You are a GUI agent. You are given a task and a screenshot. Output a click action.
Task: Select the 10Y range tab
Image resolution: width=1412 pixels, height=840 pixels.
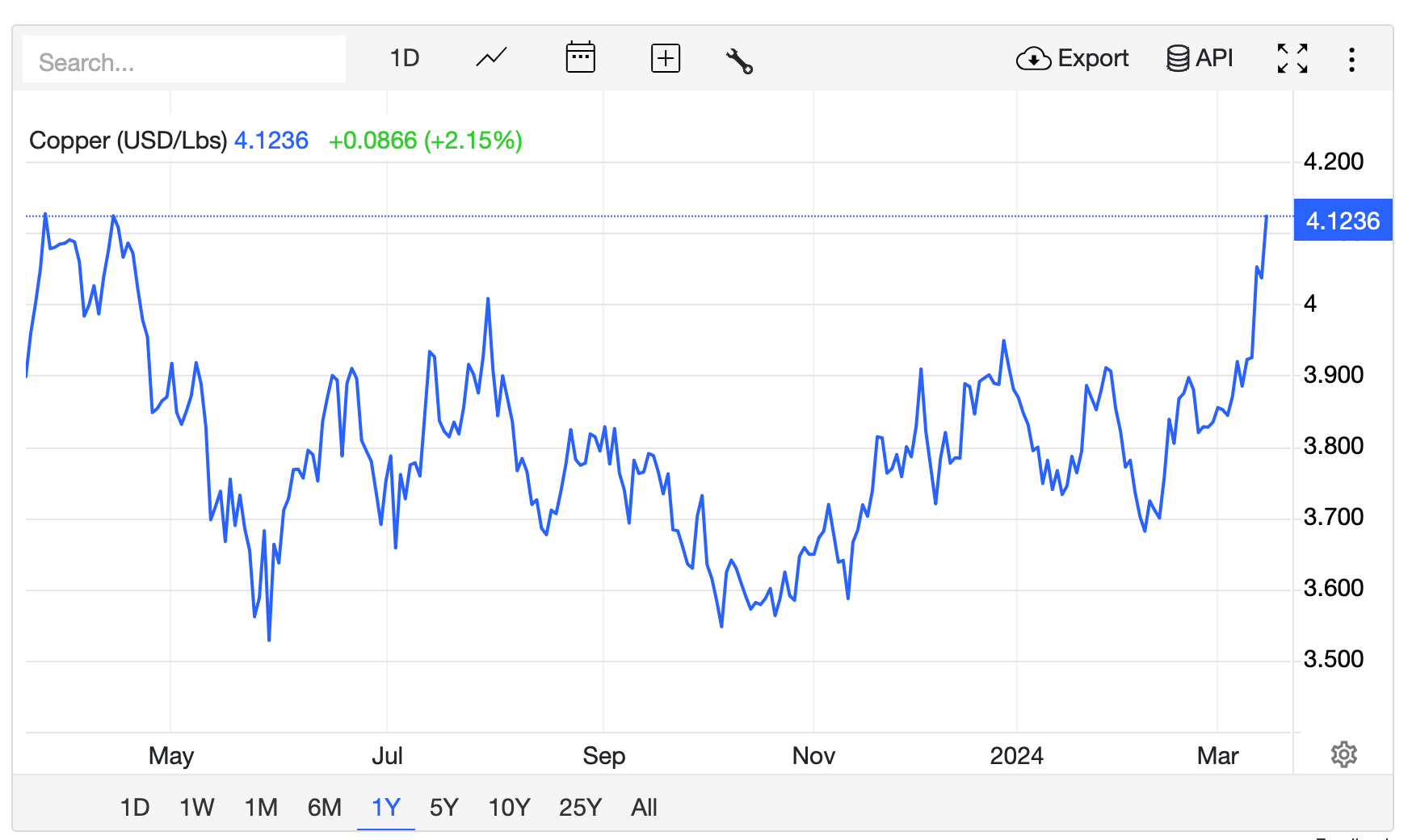click(x=509, y=807)
